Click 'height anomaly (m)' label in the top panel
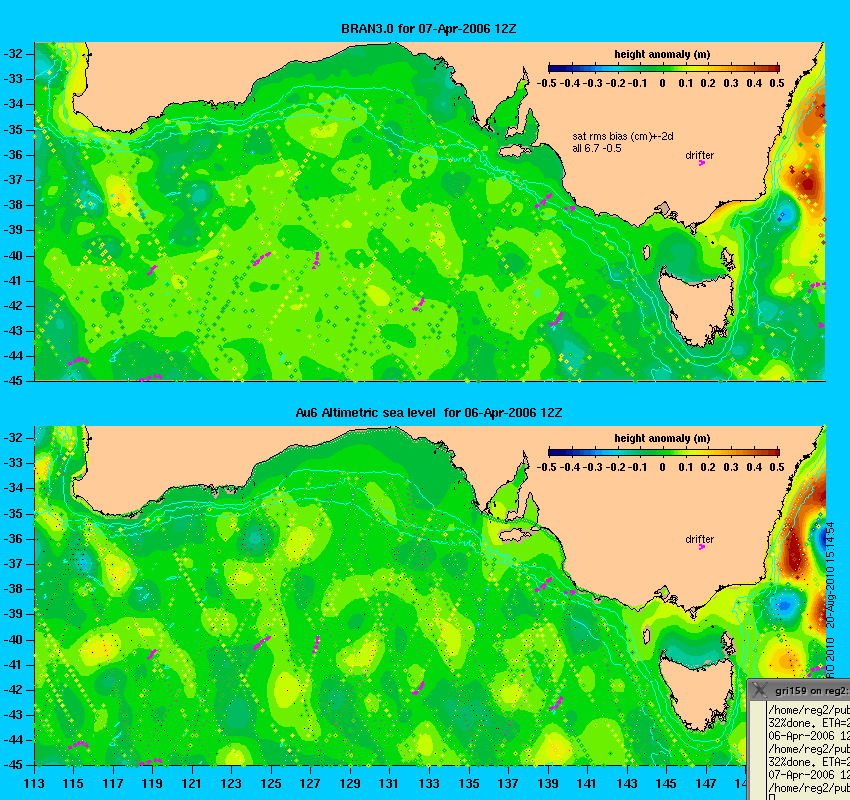The image size is (850, 800). point(662,54)
